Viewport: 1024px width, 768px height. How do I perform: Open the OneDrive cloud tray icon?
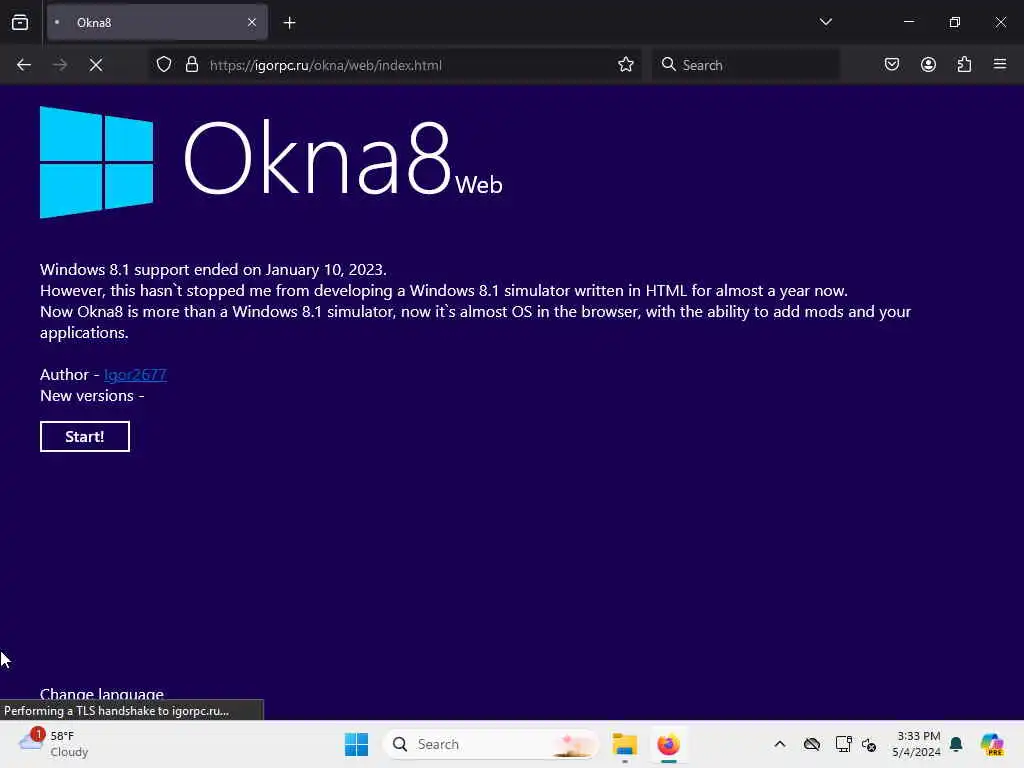pyautogui.click(x=812, y=744)
